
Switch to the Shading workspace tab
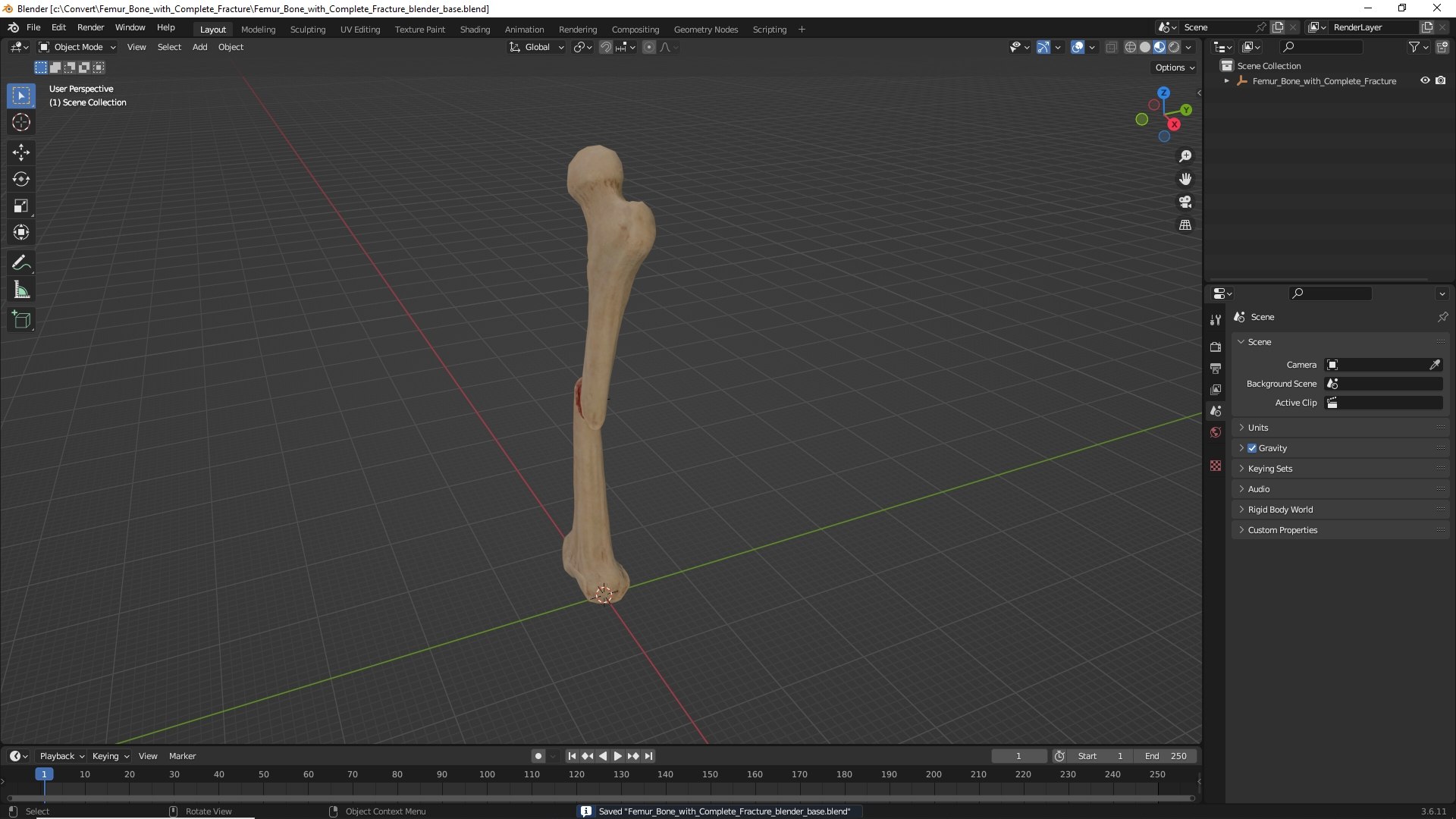[475, 30]
